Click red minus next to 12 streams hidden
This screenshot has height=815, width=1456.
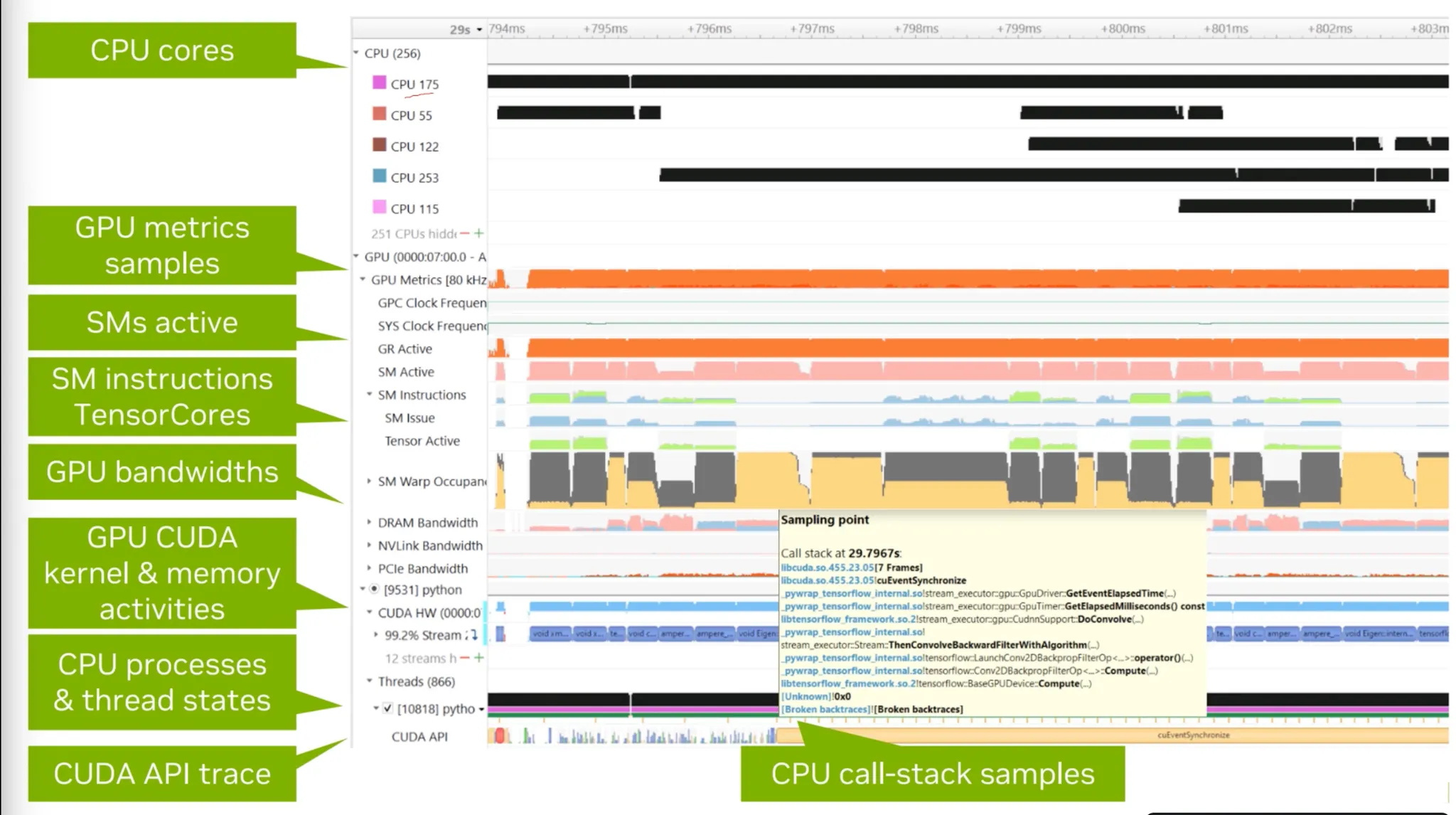click(465, 658)
